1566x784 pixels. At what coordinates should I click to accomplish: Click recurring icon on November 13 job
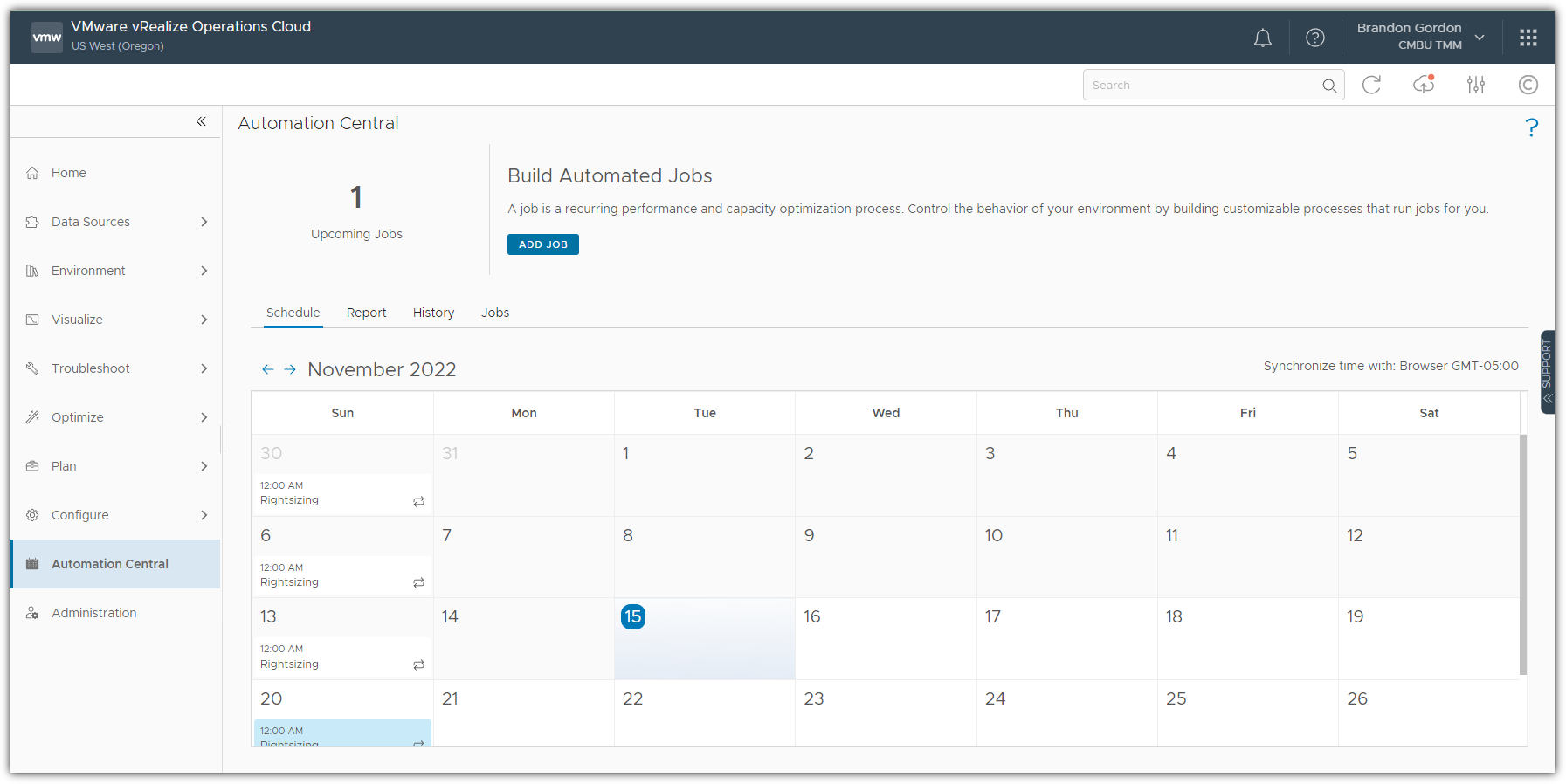[418, 664]
